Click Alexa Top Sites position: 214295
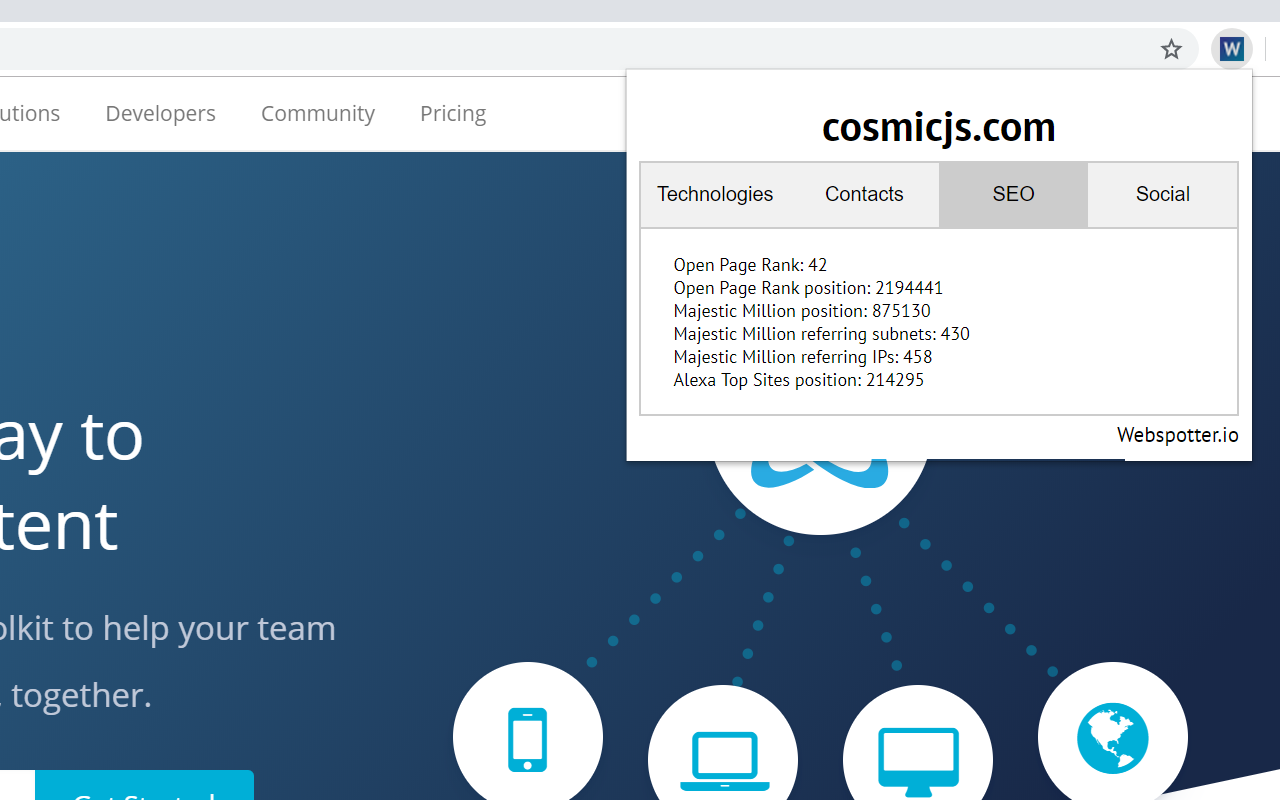The image size is (1280, 800). (x=798, y=380)
